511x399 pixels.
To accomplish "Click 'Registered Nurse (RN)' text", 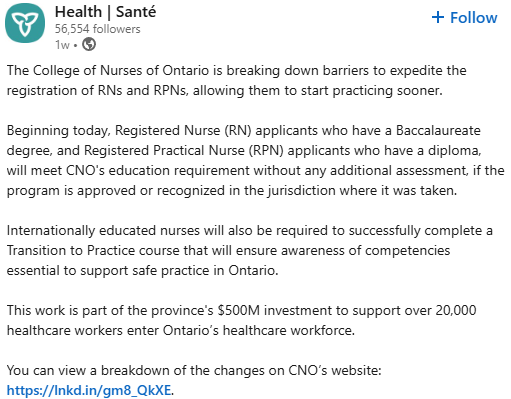I will [183, 130].
